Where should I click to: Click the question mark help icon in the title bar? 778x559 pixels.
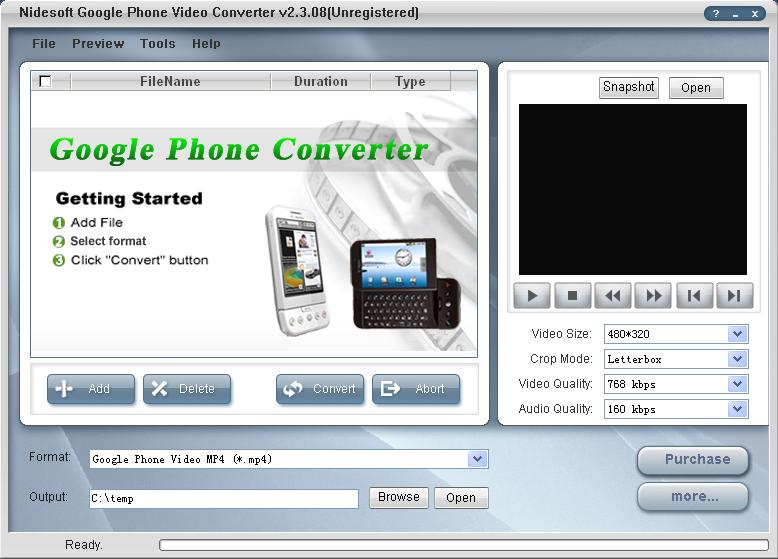(x=716, y=13)
